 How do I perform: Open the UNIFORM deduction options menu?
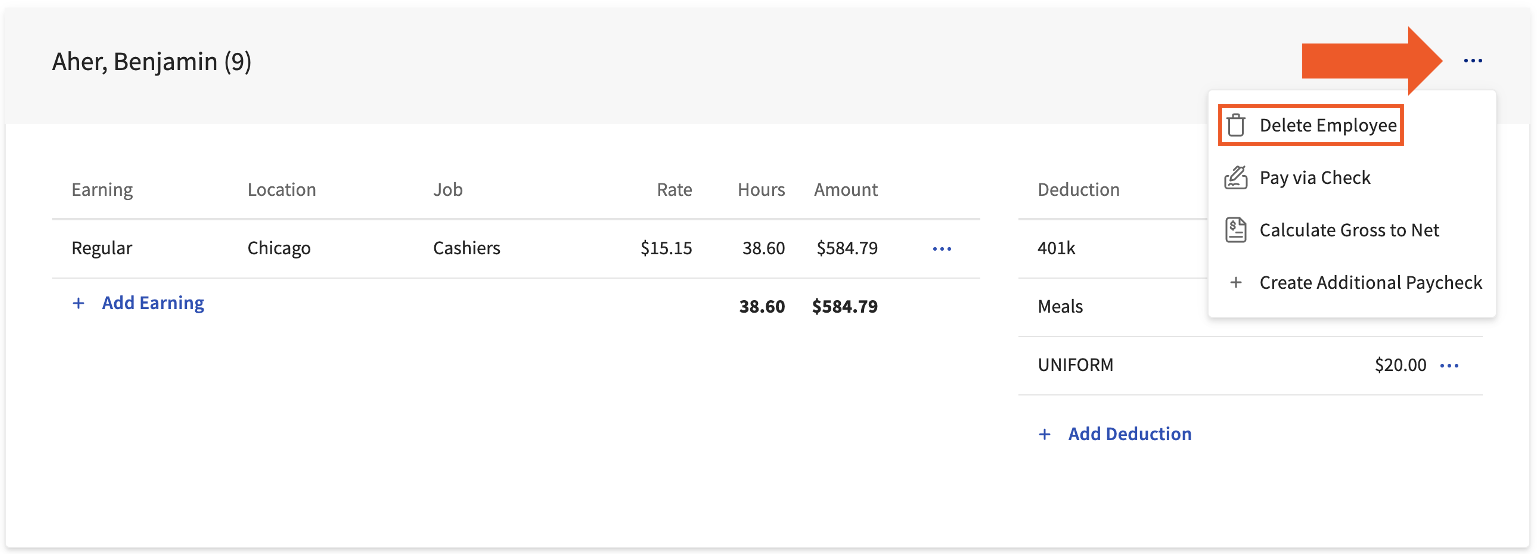coord(1449,366)
